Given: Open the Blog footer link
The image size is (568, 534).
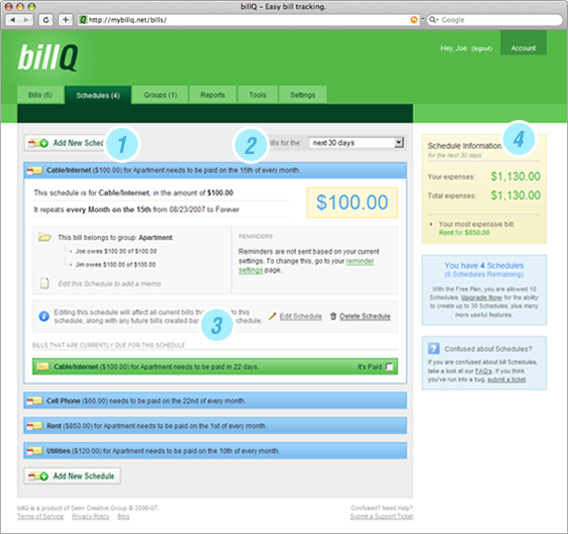Looking at the screenshot, I should 124,516.
